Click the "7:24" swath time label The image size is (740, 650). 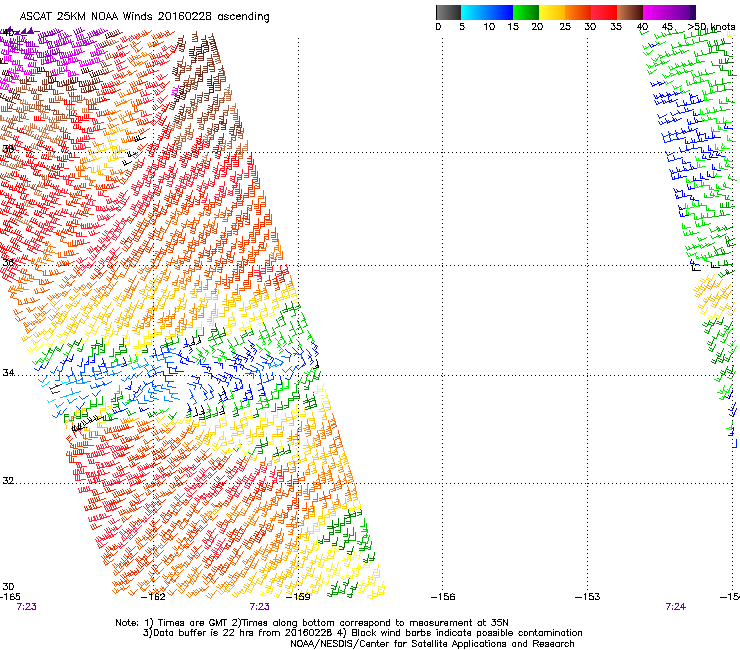pos(675,607)
